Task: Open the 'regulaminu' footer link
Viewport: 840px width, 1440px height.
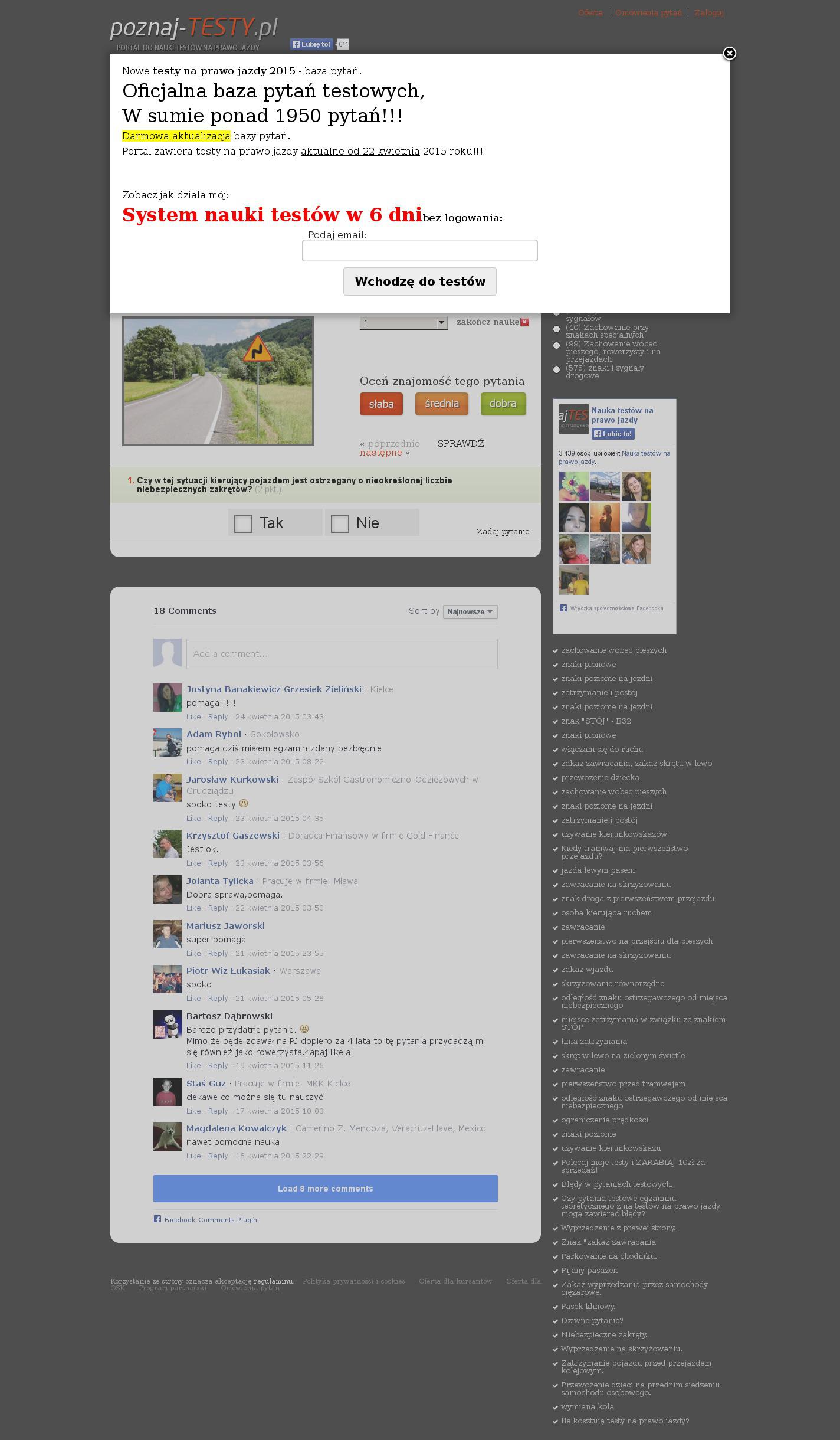Action: (273, 1281)
